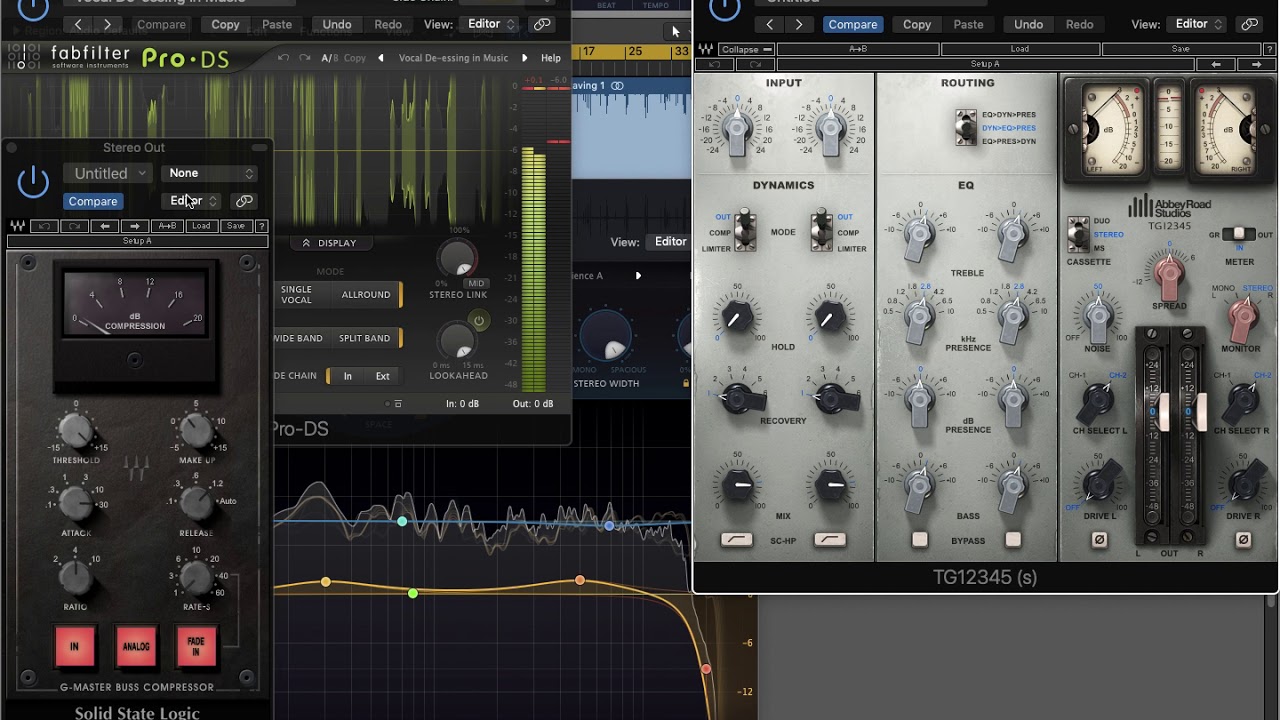The image size is (1280, 720).
Task: Toggle the SSL compressor plugin power icon
Action: 33,181
